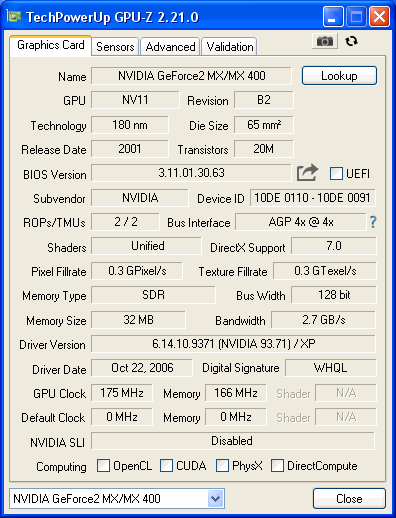Click the Device ID value 10DE 0110
The height and width of the screenshot is (518, 396).
[312, 198]
